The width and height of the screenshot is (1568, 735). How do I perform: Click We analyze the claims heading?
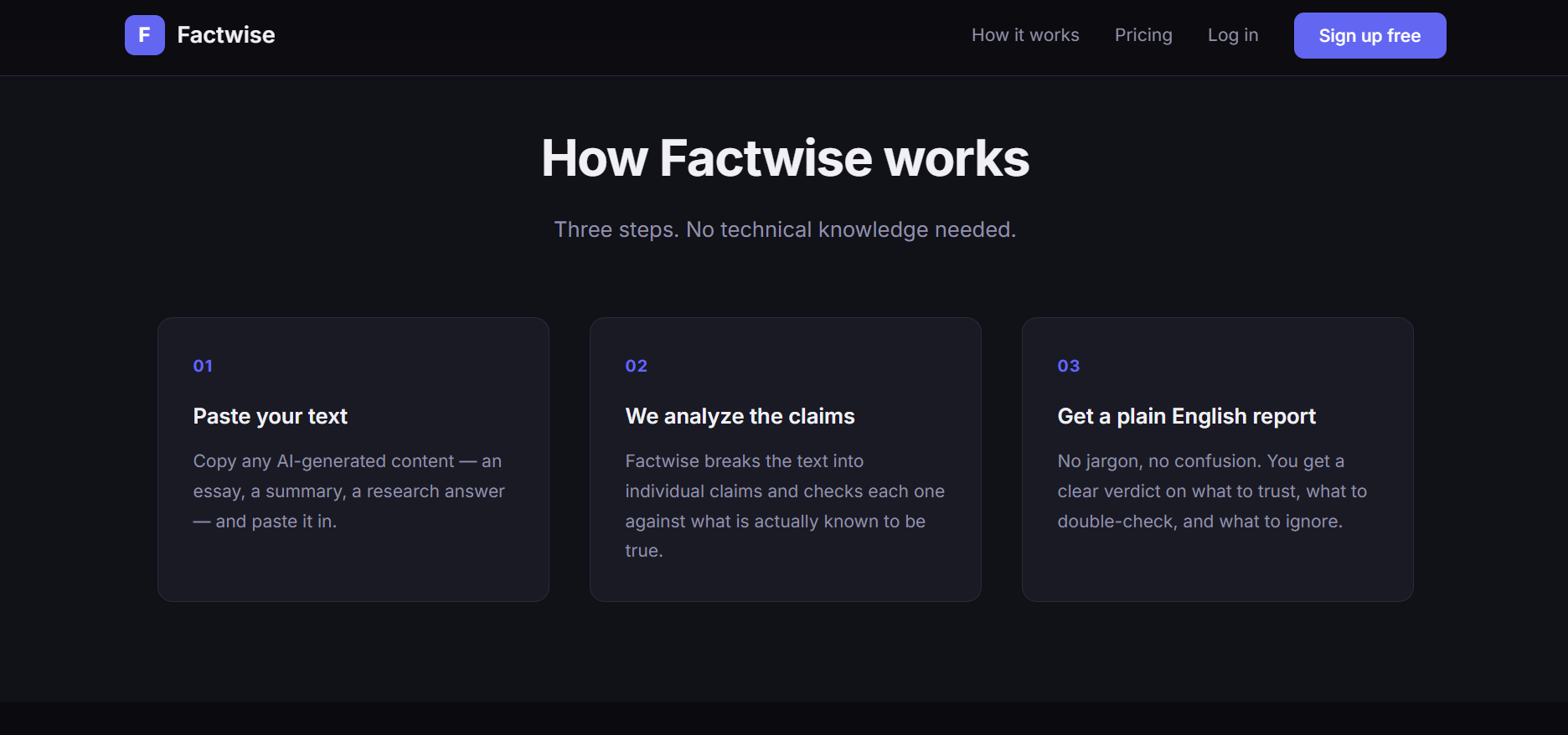[740, 416]
